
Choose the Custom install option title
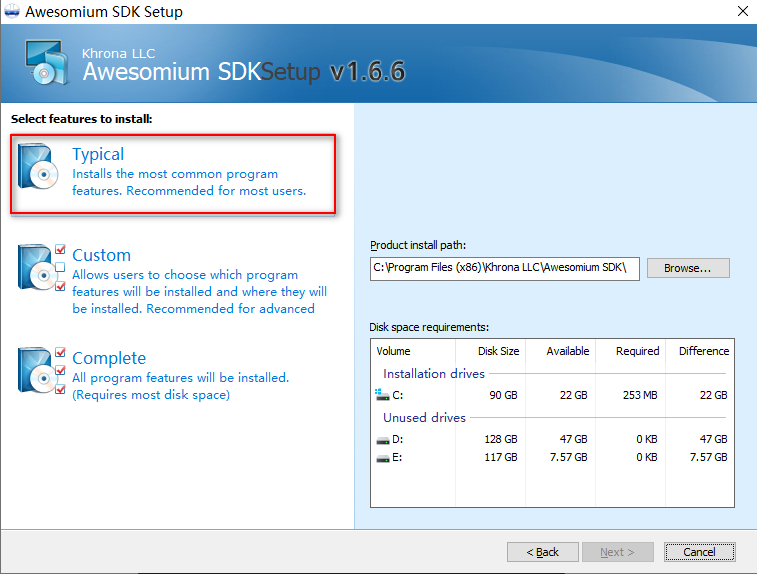pyautogui.click(x=101, y=255)
